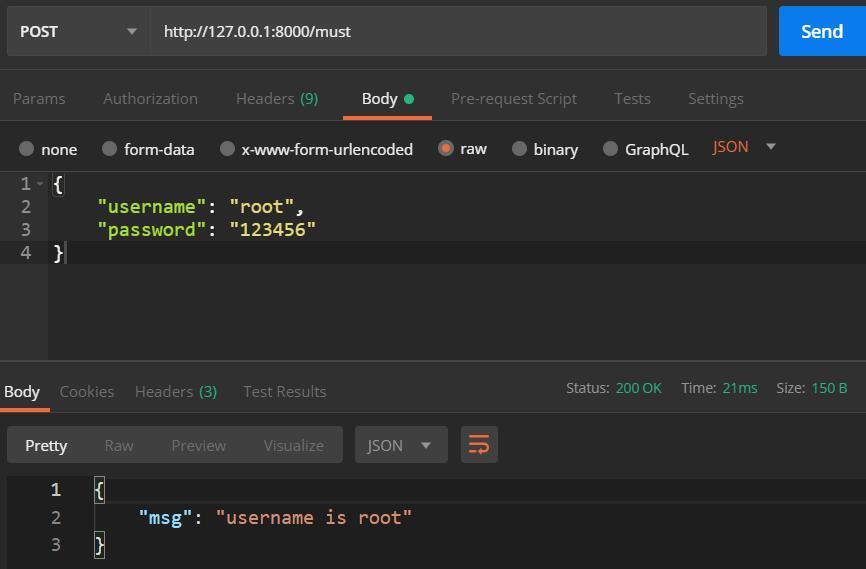Click the "username" key in request body

coord(152,207)
